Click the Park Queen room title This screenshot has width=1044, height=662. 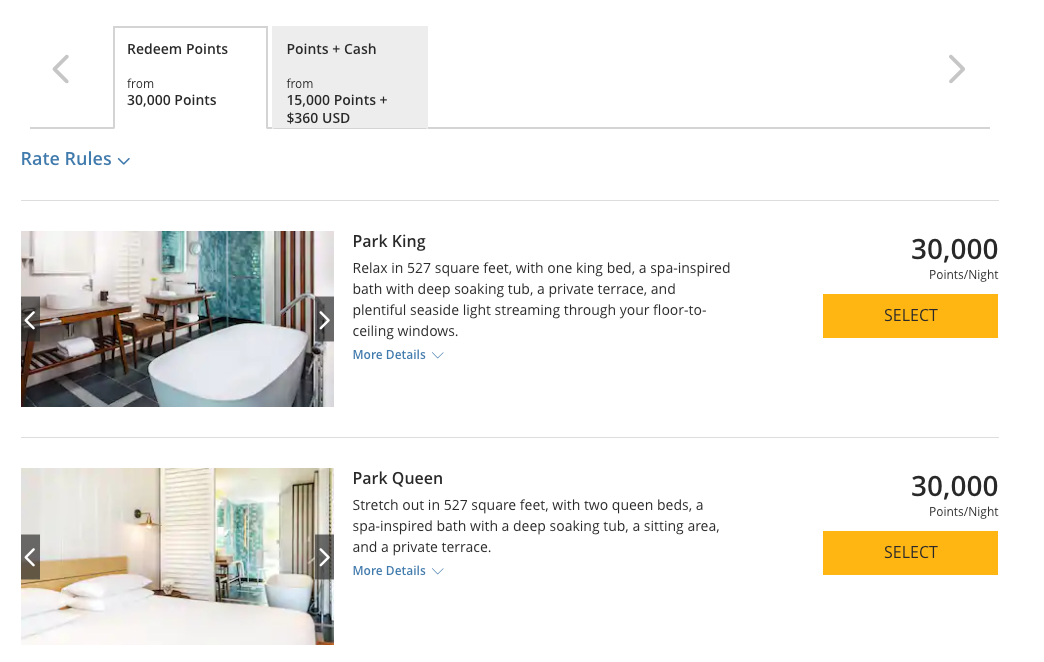pyautogui.click(x=398, y=478)
